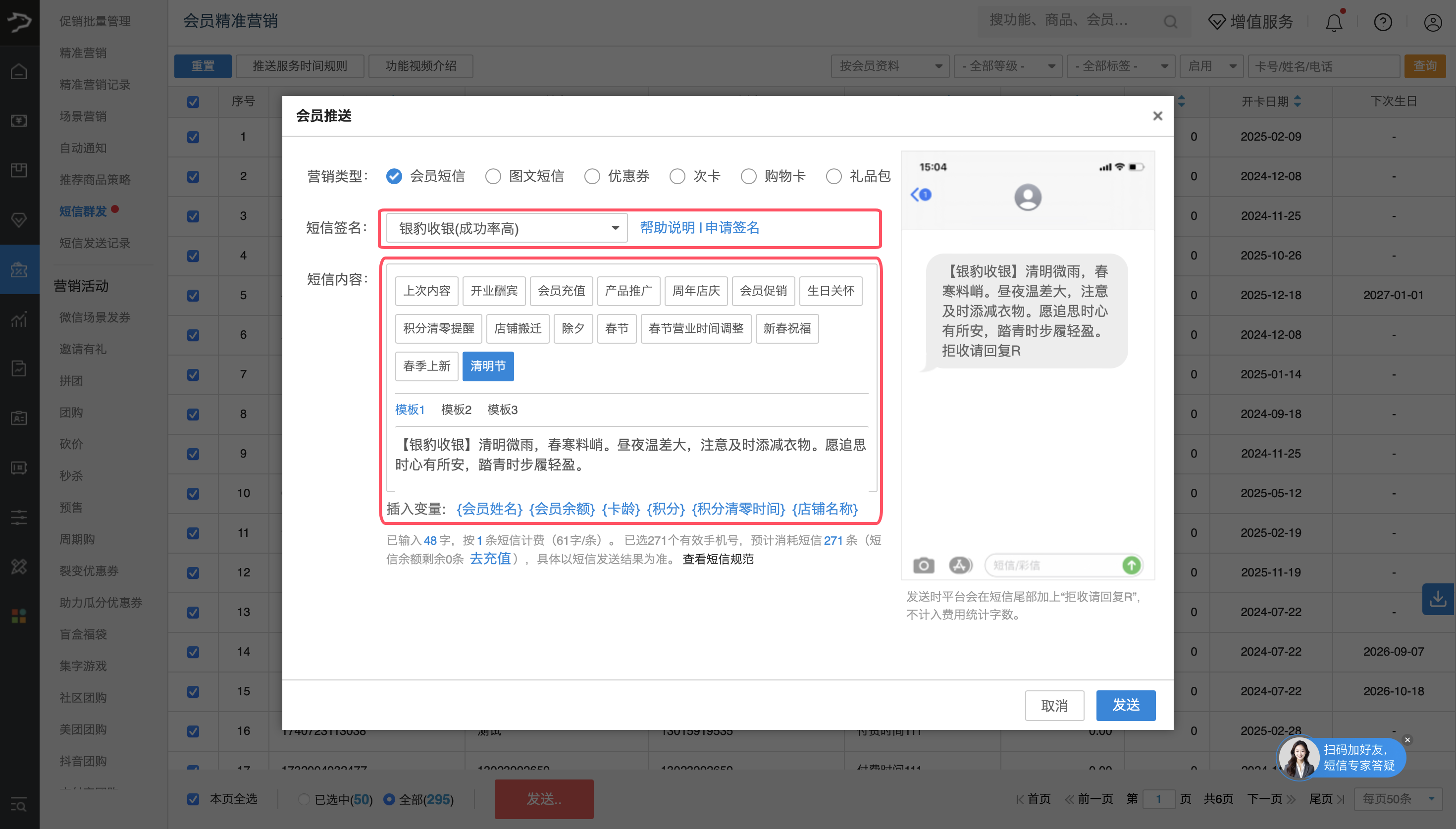Click the notification bell icon
Screen dimensions: 1456x829
(1334, 23)
